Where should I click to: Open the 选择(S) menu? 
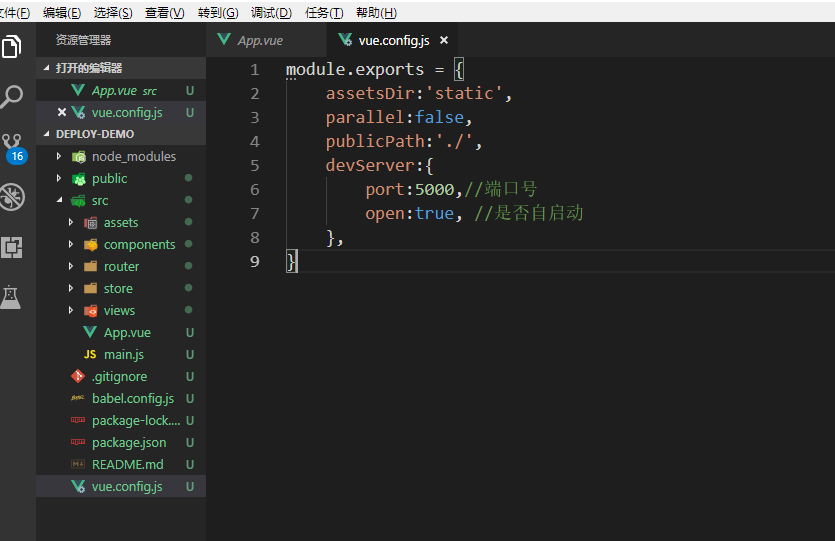(113, 13)
